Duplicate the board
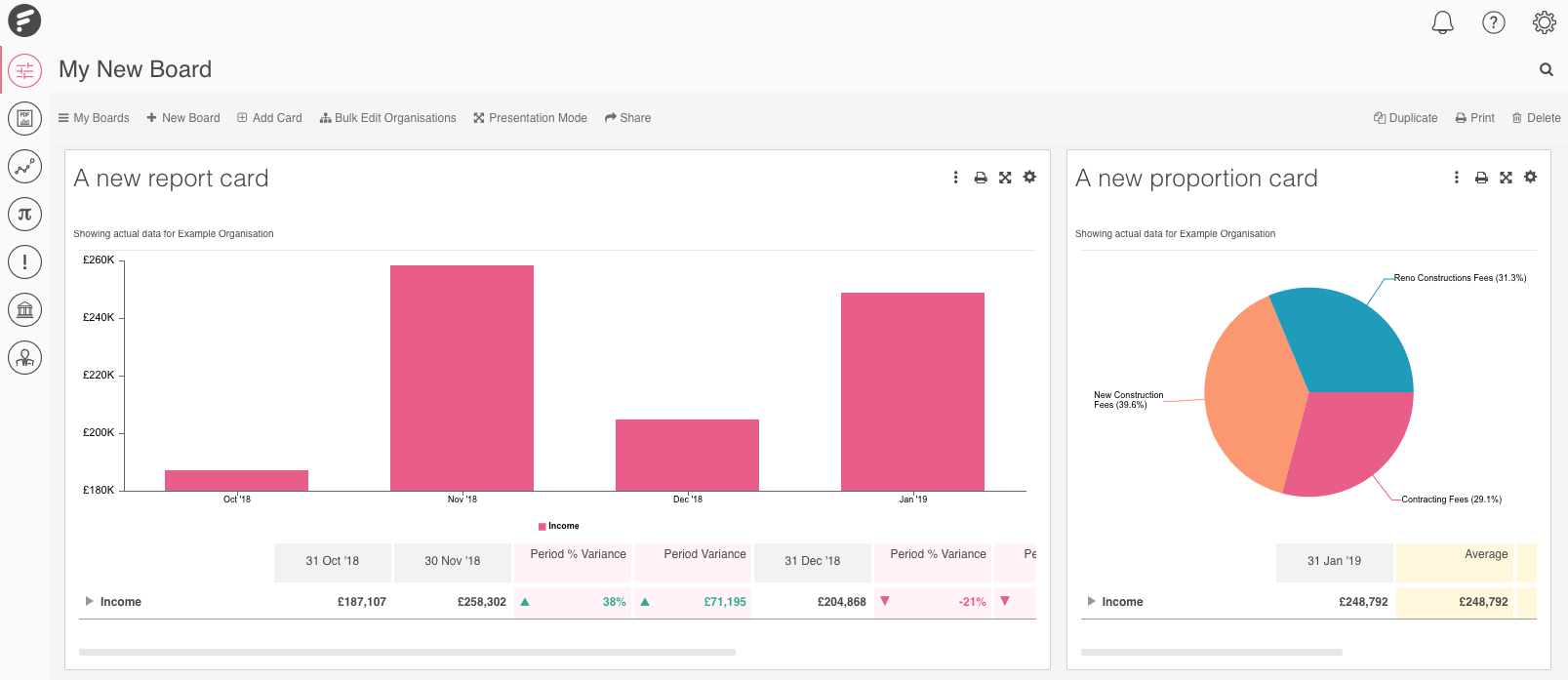This screenshot has width=1568, height=680. 1405,118
